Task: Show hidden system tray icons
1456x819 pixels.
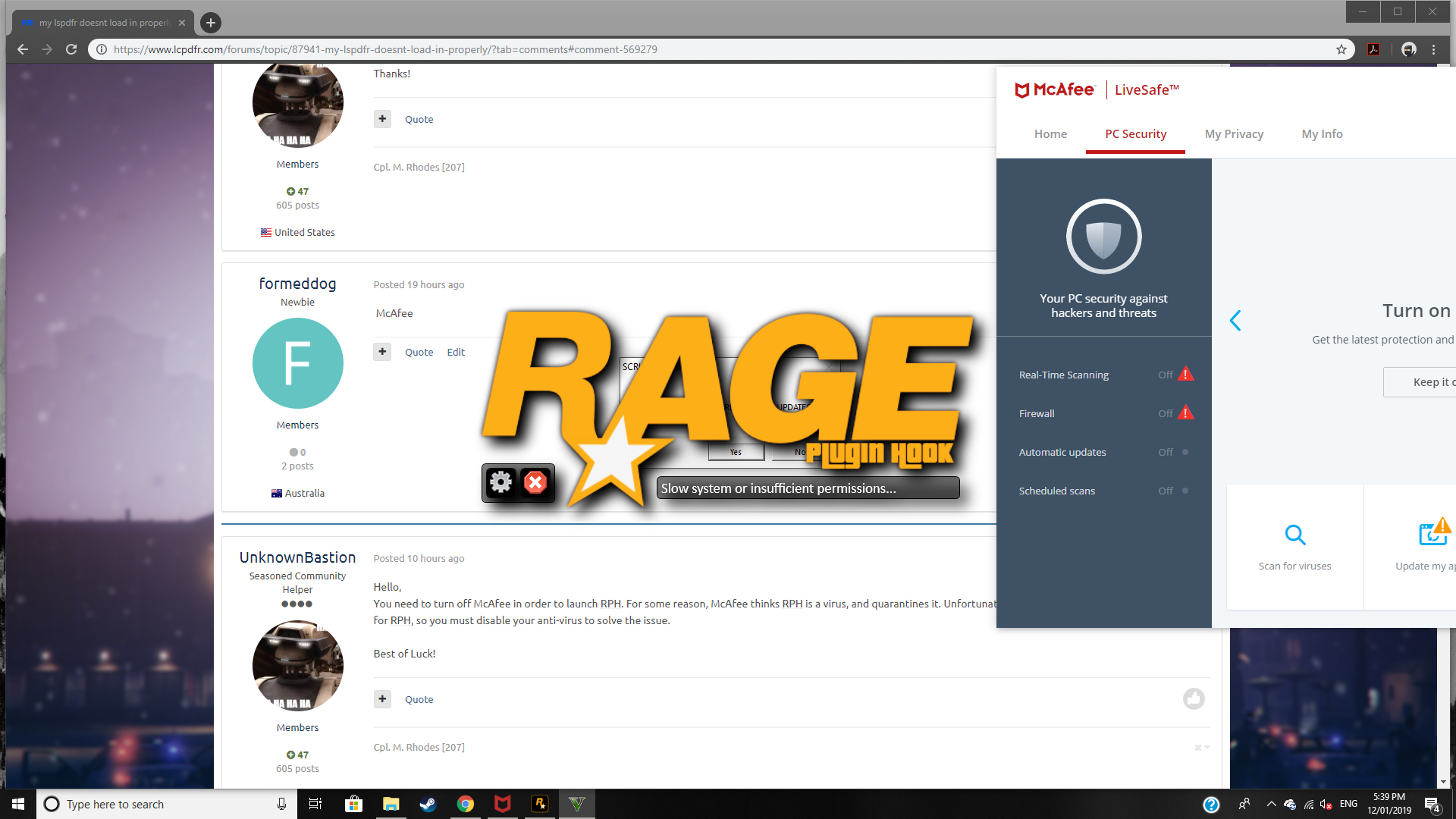Action: click(x=1271, y=804)
